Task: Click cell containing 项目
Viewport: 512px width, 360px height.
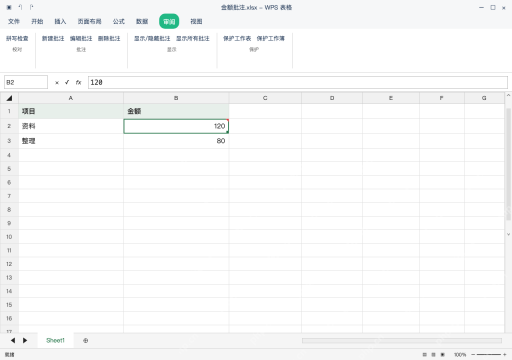Action: pos(71,111)
